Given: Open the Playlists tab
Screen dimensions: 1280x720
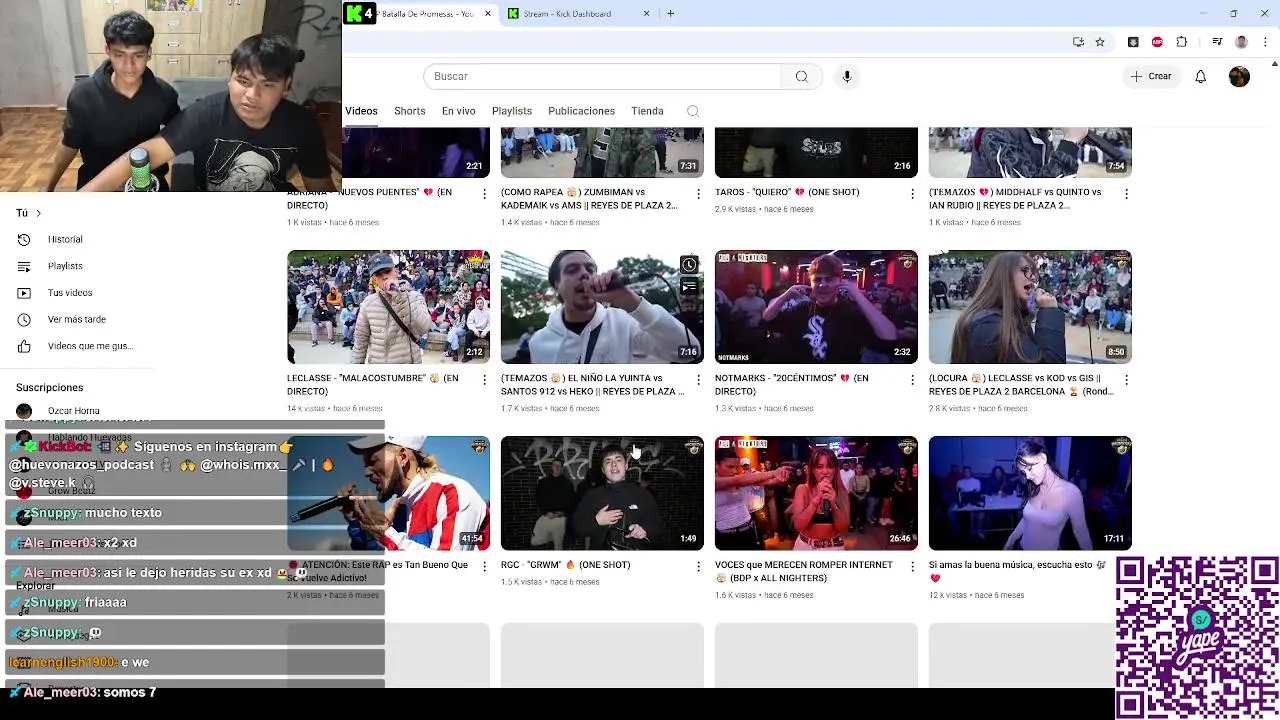Looking at the screenshot, I should (x=511, y=111).
